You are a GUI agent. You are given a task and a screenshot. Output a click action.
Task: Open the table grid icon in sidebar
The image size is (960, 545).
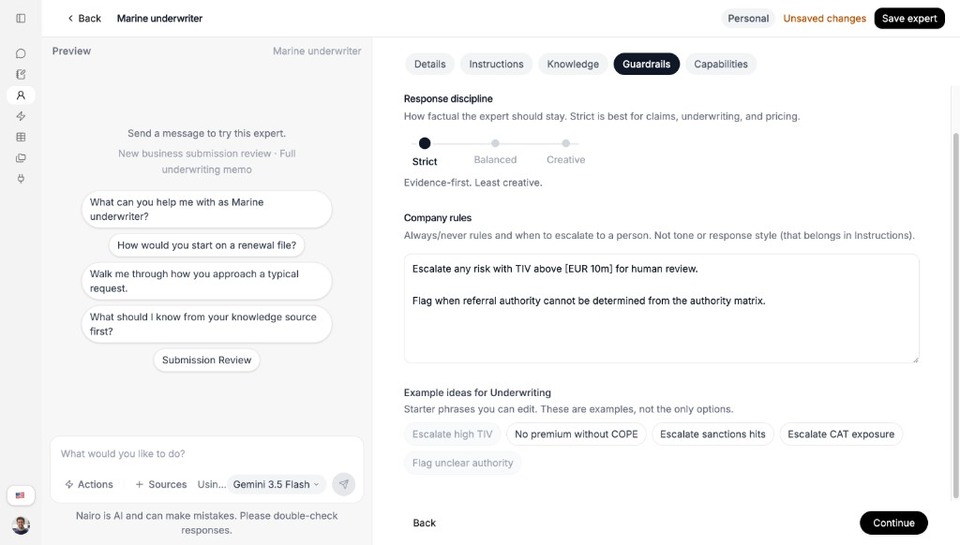tap(21, 137)
